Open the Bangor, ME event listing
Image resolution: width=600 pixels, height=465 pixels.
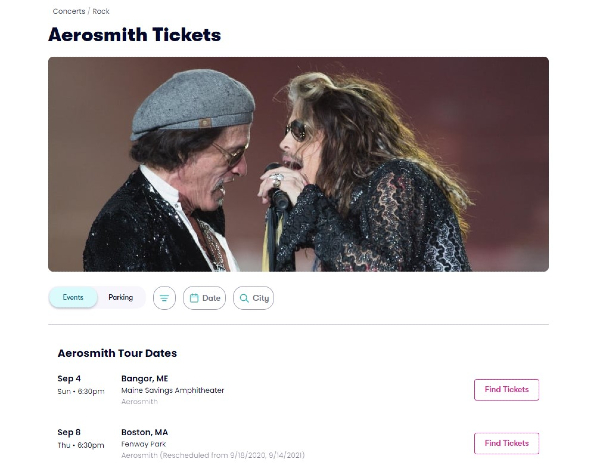[x=145, y=379]
